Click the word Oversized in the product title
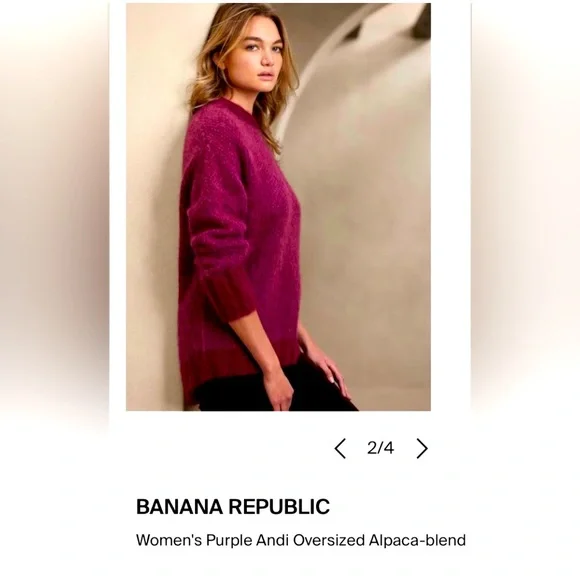 329,540
